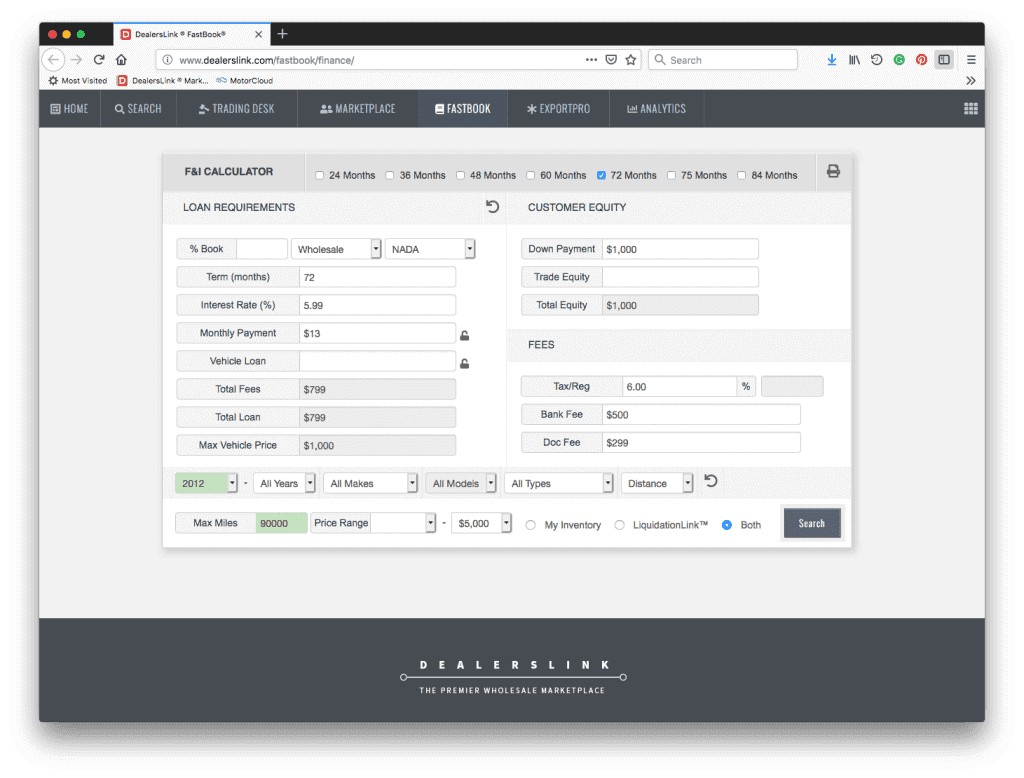Open the 2012 start year dropdown
The width and height of the screenshot is (1024, 778).
pyautogui.click(x=206, y=483)
